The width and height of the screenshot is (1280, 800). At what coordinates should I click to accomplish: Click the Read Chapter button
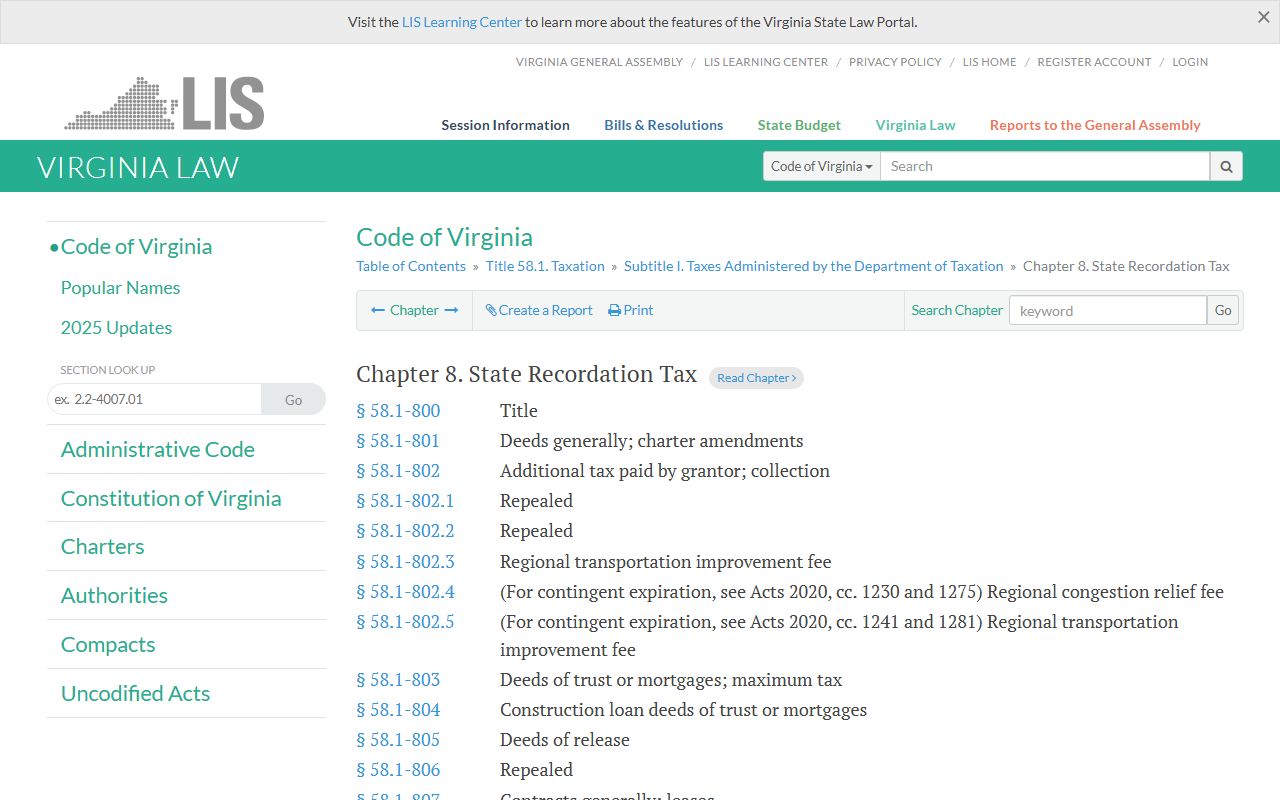[x=756, y=378]
